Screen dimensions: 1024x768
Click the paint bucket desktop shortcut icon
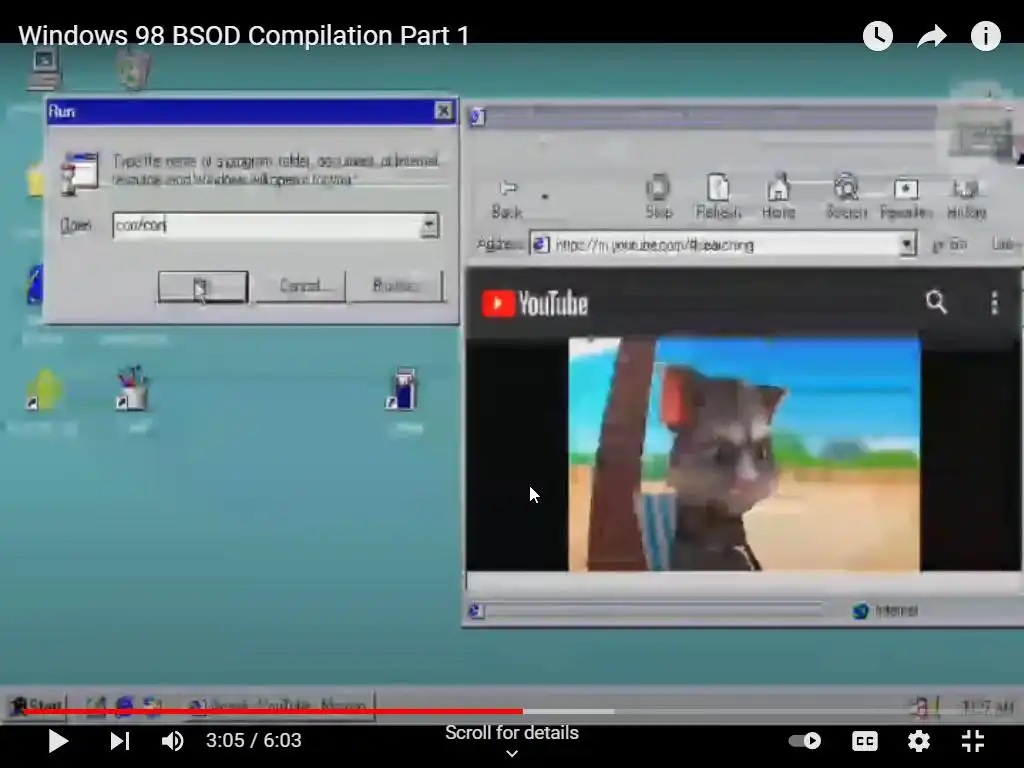(x=133, y=389)
